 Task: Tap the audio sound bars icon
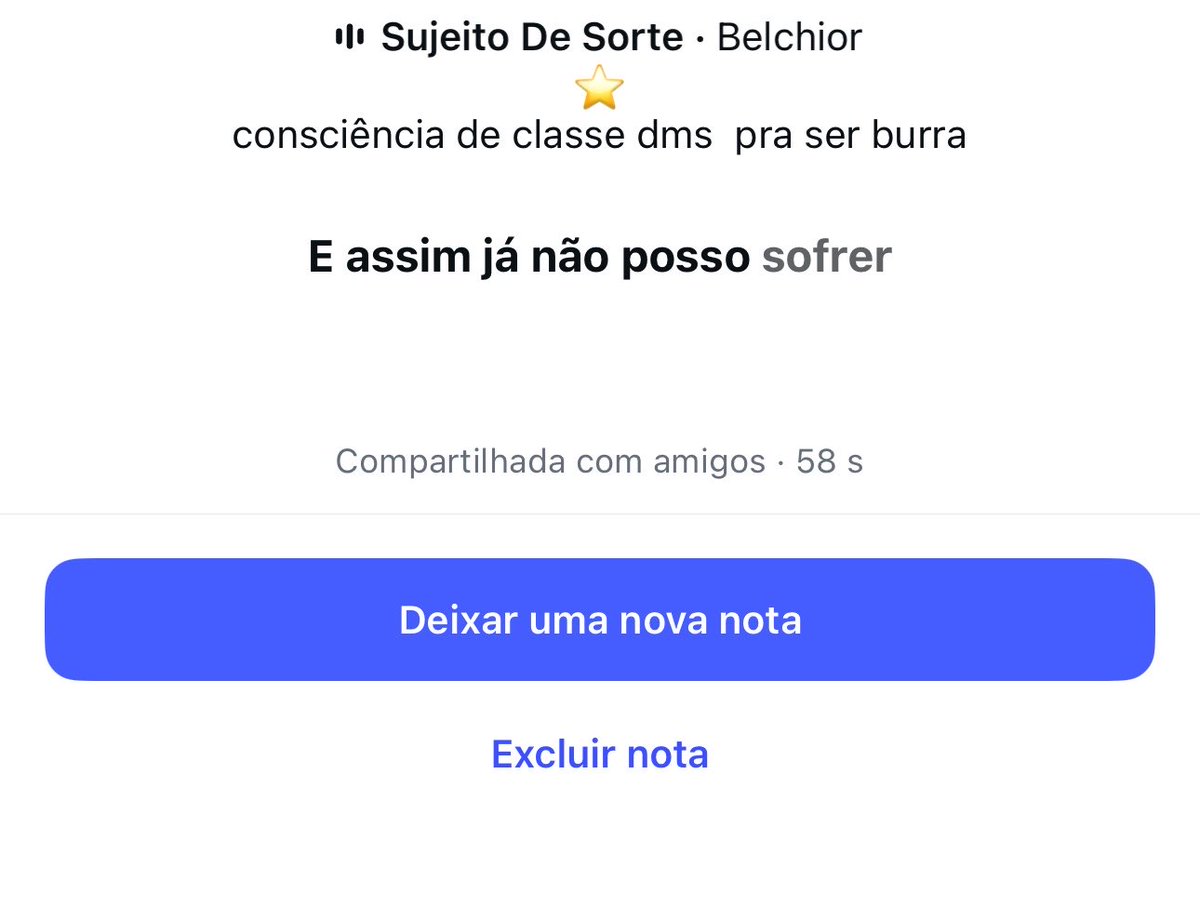pos(349,38)
